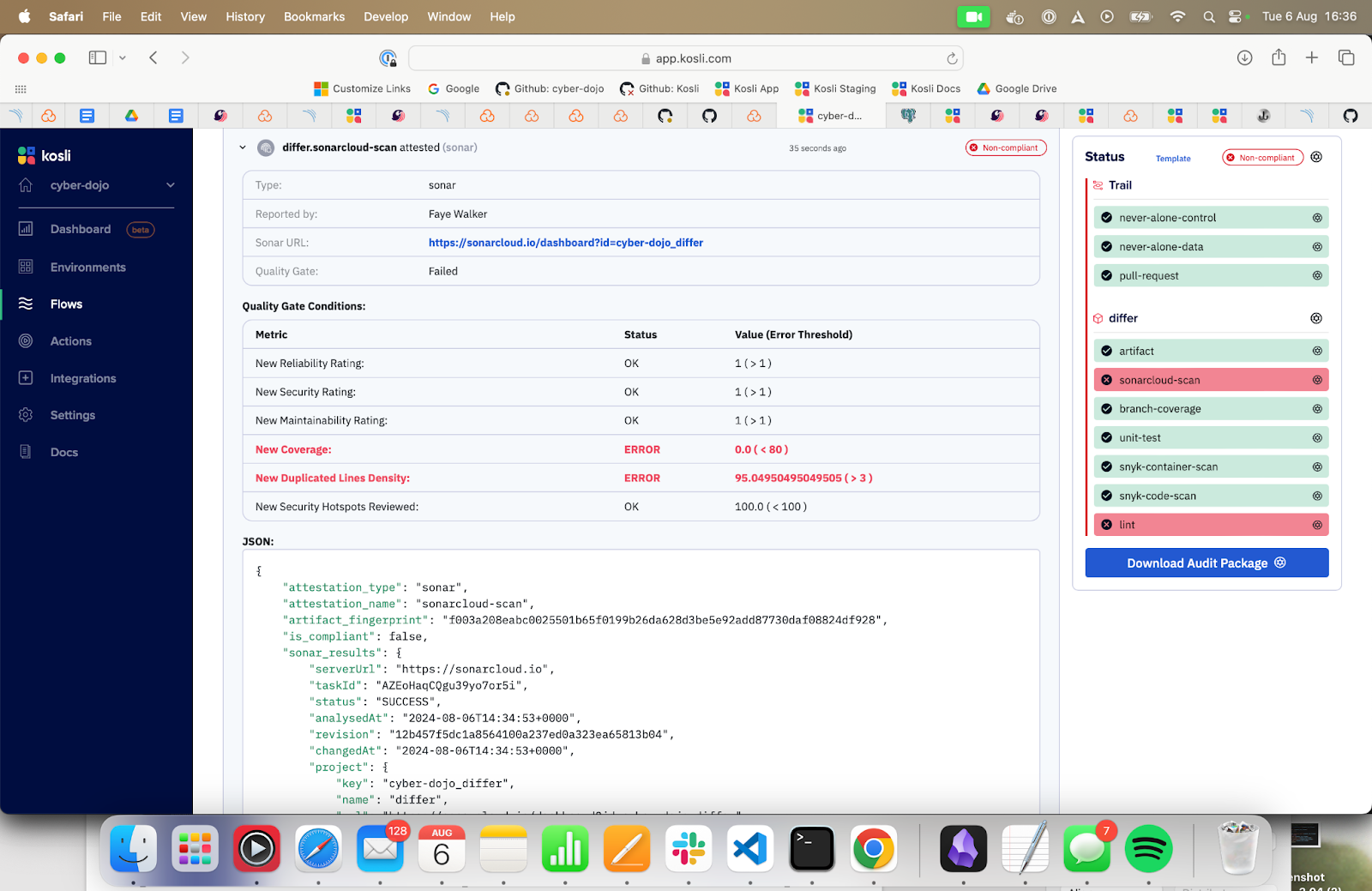Open Google Drive bookmark
The image size is (1372, 891).
(1017, 88)
